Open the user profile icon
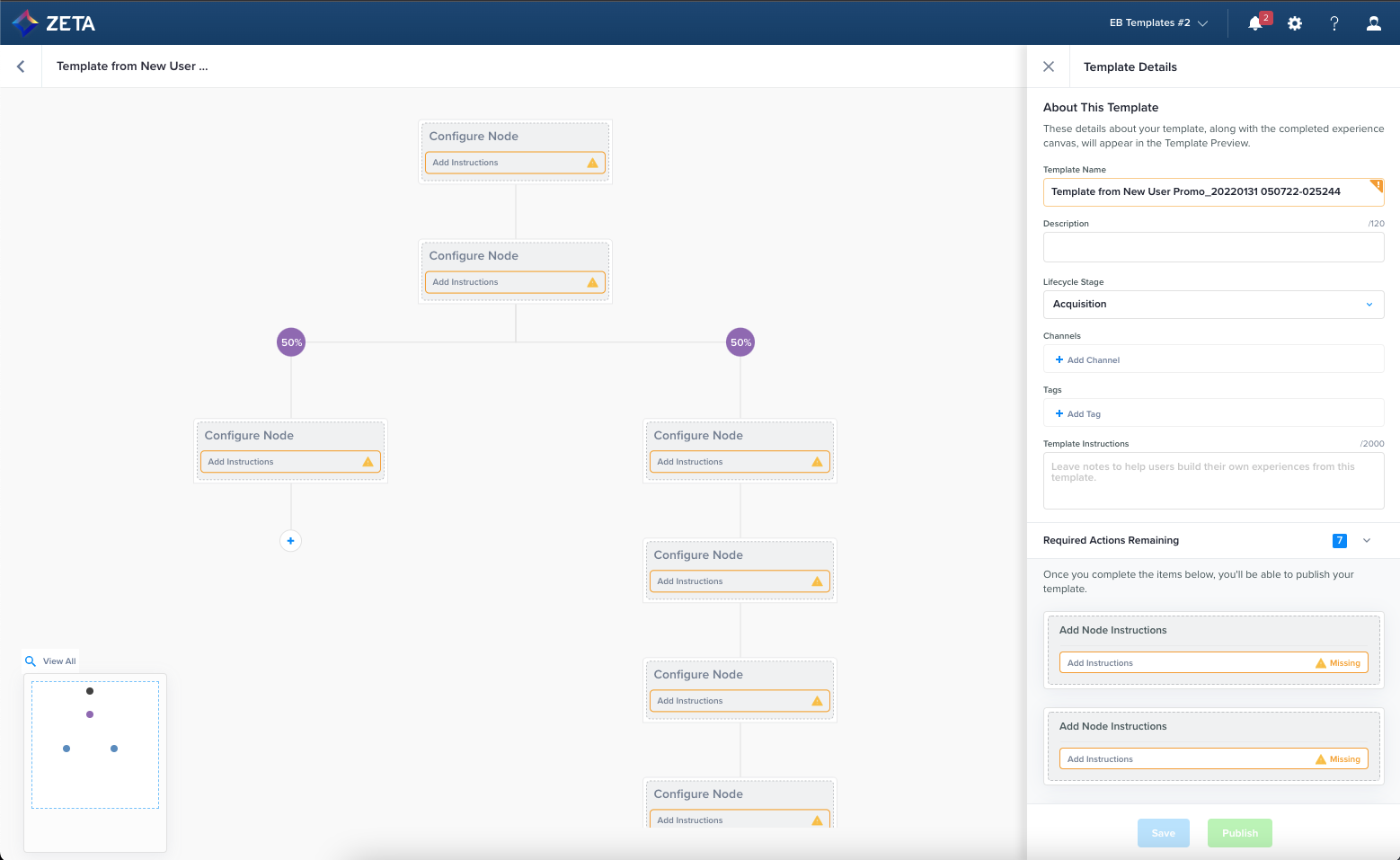Image resolution: width=1400 pixels, height=860 pixels. tap(1374, 23)
